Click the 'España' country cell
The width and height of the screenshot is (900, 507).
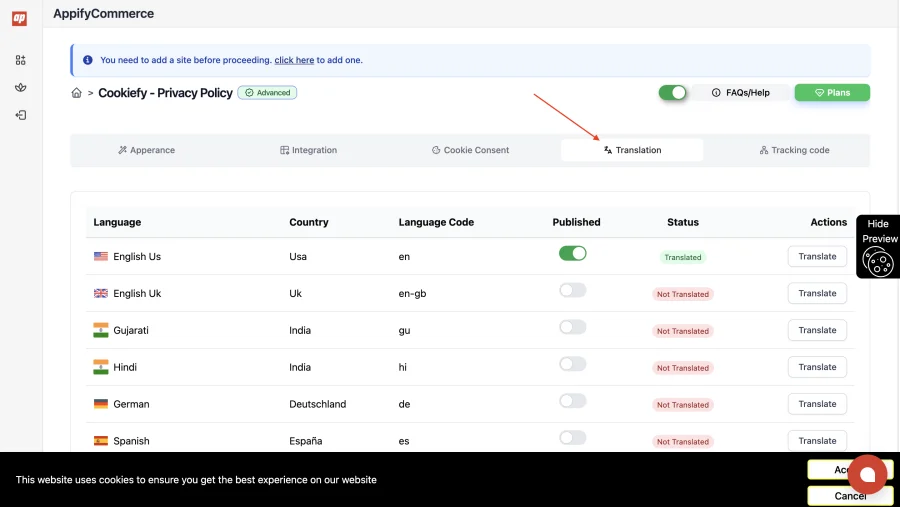pyautogui.click(x=305, y=441)
